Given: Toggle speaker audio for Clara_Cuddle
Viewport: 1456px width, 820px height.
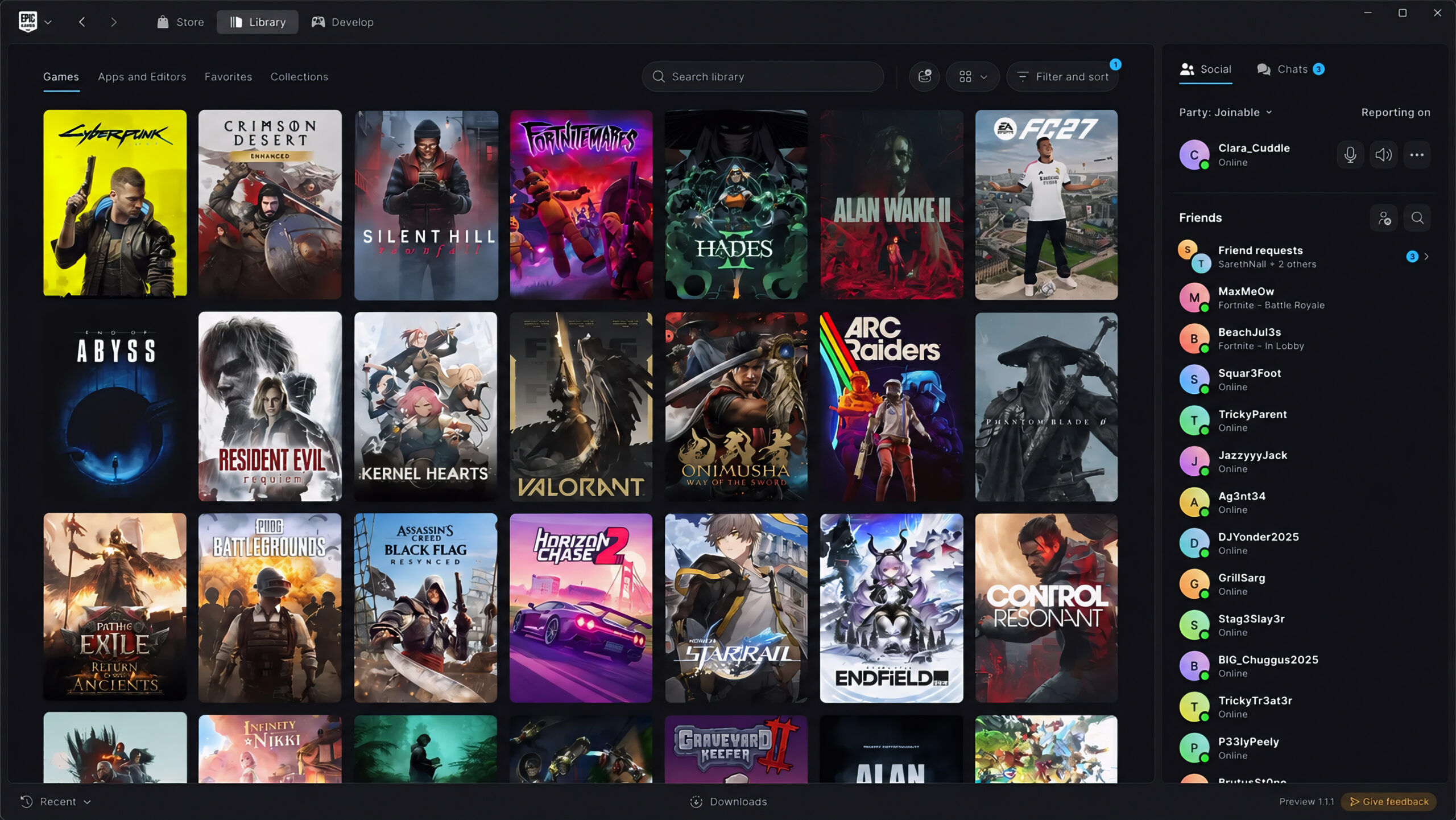Looking at the screenshot, I should click(x=1383, y=155).
